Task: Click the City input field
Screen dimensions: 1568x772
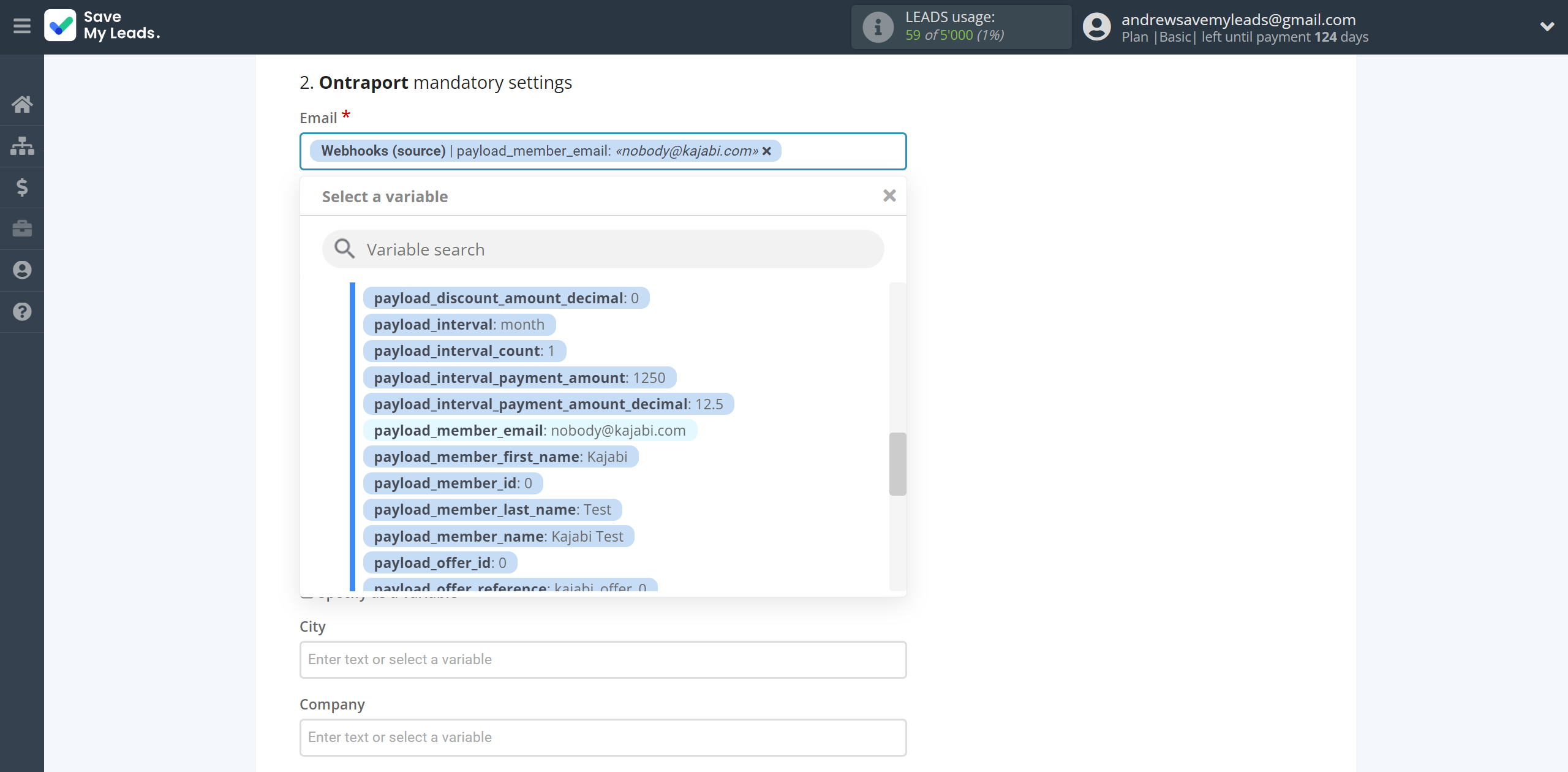Action: 603,660
